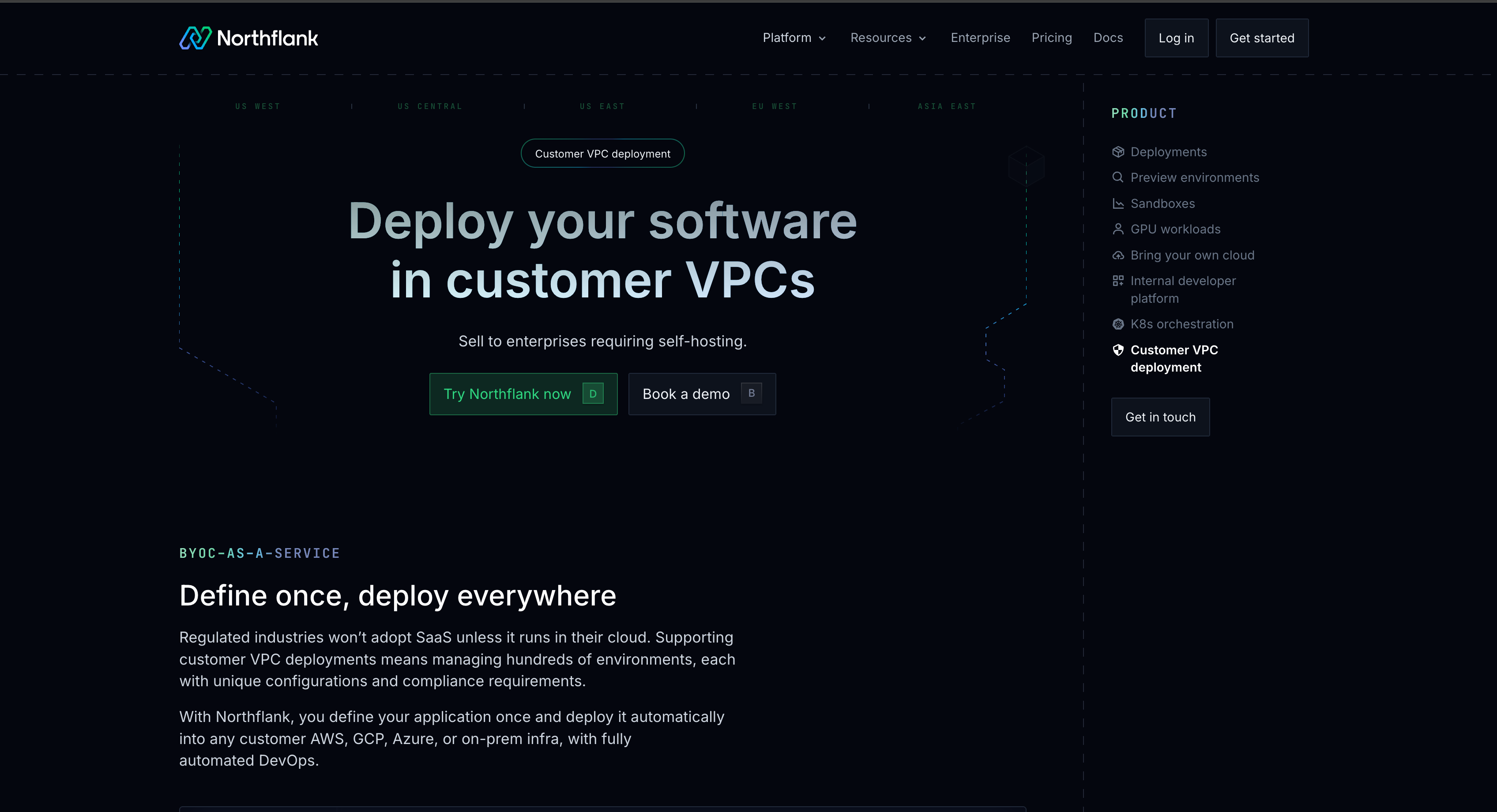Click the Northflank logo

click(x=248, y=37)
